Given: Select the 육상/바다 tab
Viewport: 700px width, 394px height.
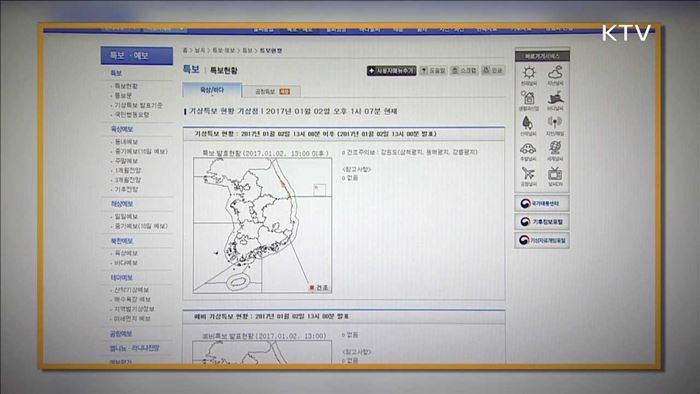Looking at the screenshot, I should tap(212, 90).
